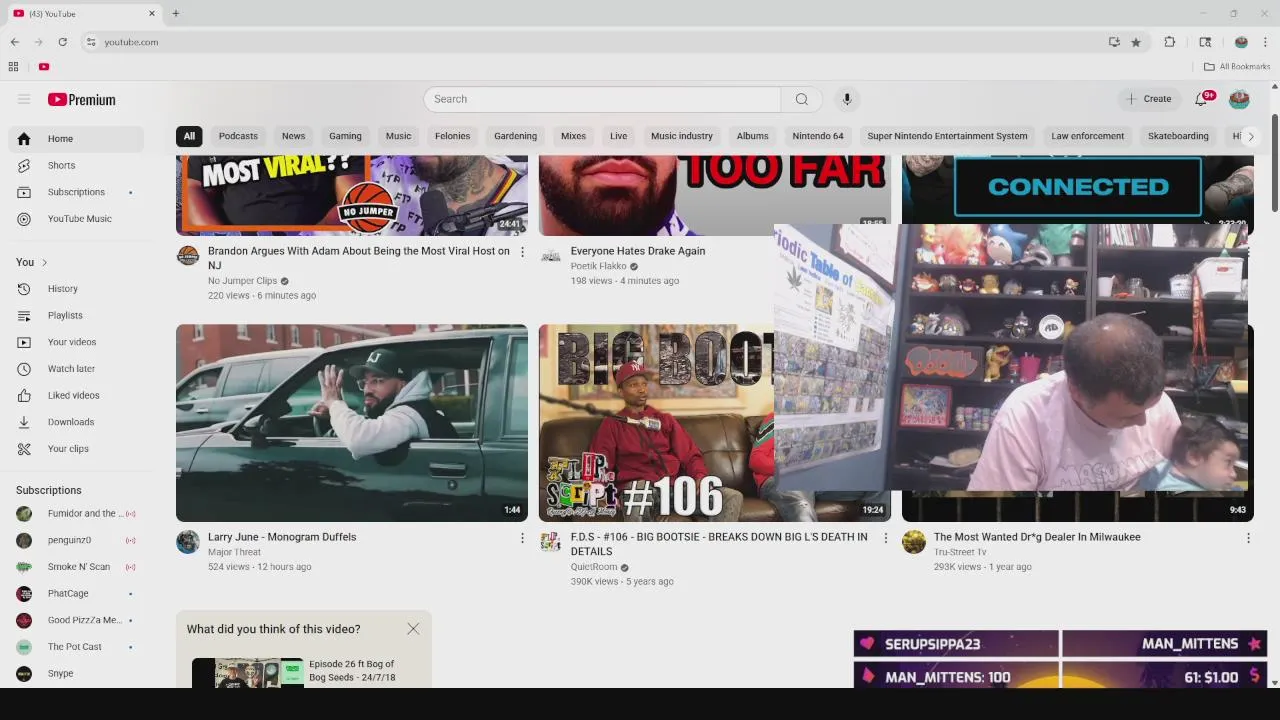The image size is (1280, 720).
Task: Open Your videos in sidebar
Action: [x=76, y=342]
